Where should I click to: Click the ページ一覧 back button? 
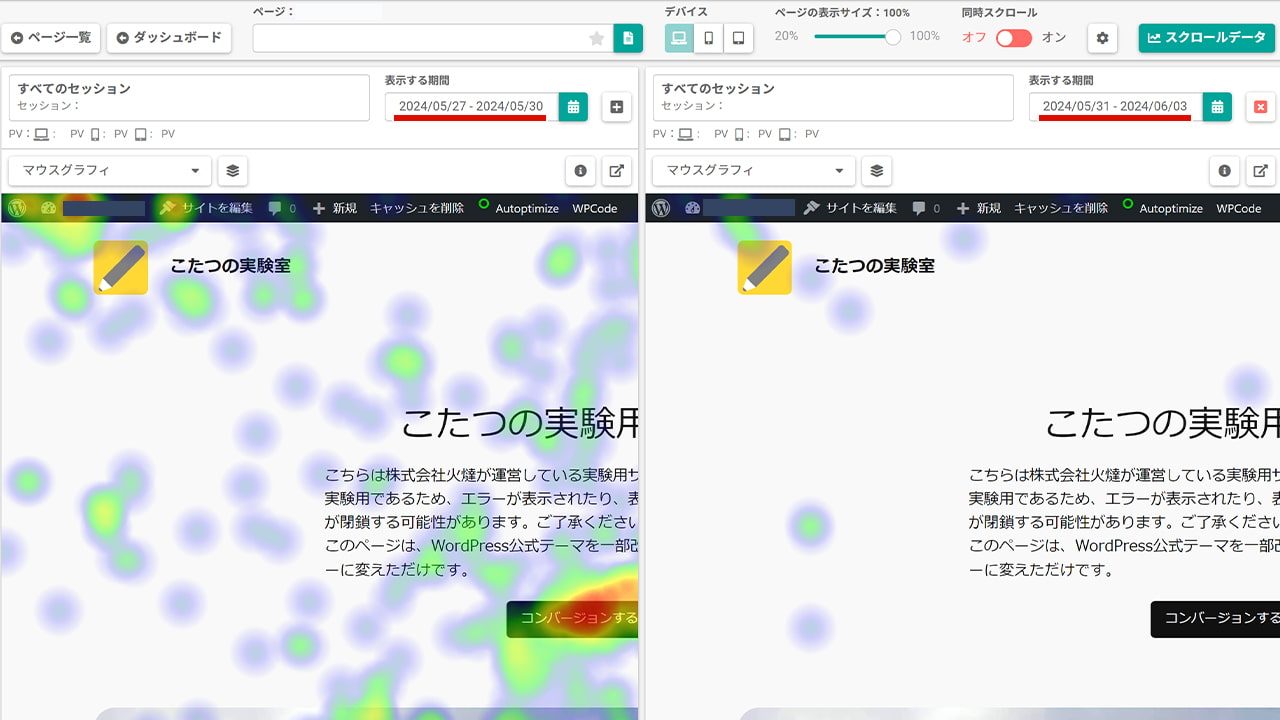pyautogui.click(x=51, y=38)
